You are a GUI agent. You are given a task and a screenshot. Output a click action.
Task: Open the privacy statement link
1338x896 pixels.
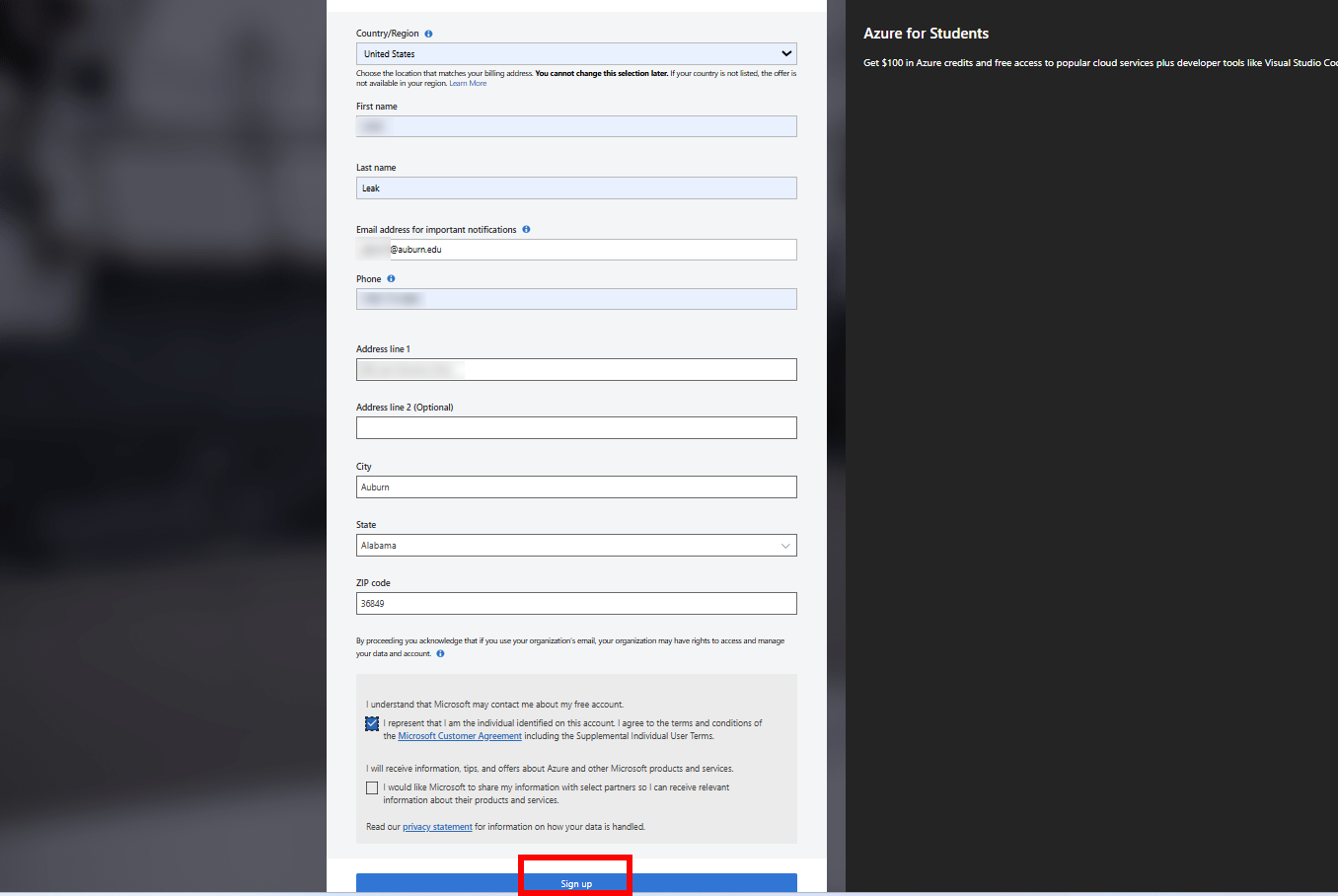tap(437, 826)
